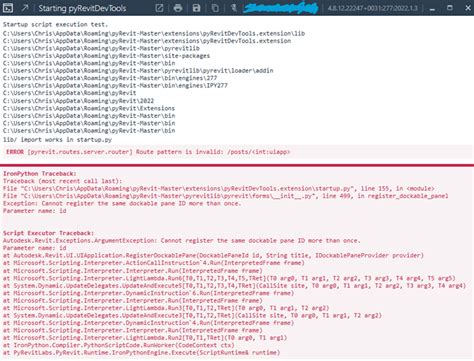Click the 'ActionCallInstruction`4.Run' stack line
Image resolution: width=474 pixels, height=361 pixels.
point(154,263)
